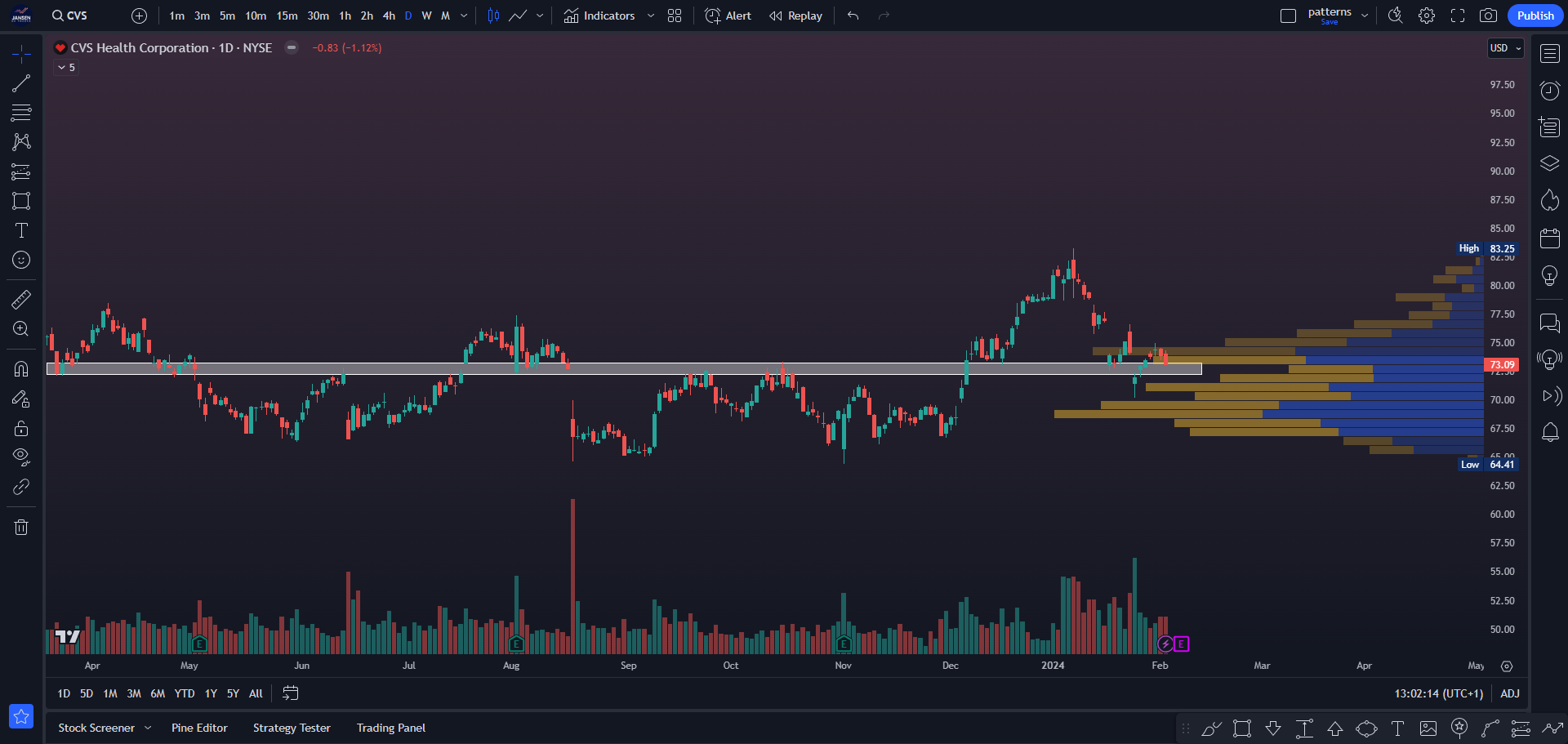Switch to the 15m timeframe
1568x744 pixels.
pyautogui.click(x=287, y=16)
